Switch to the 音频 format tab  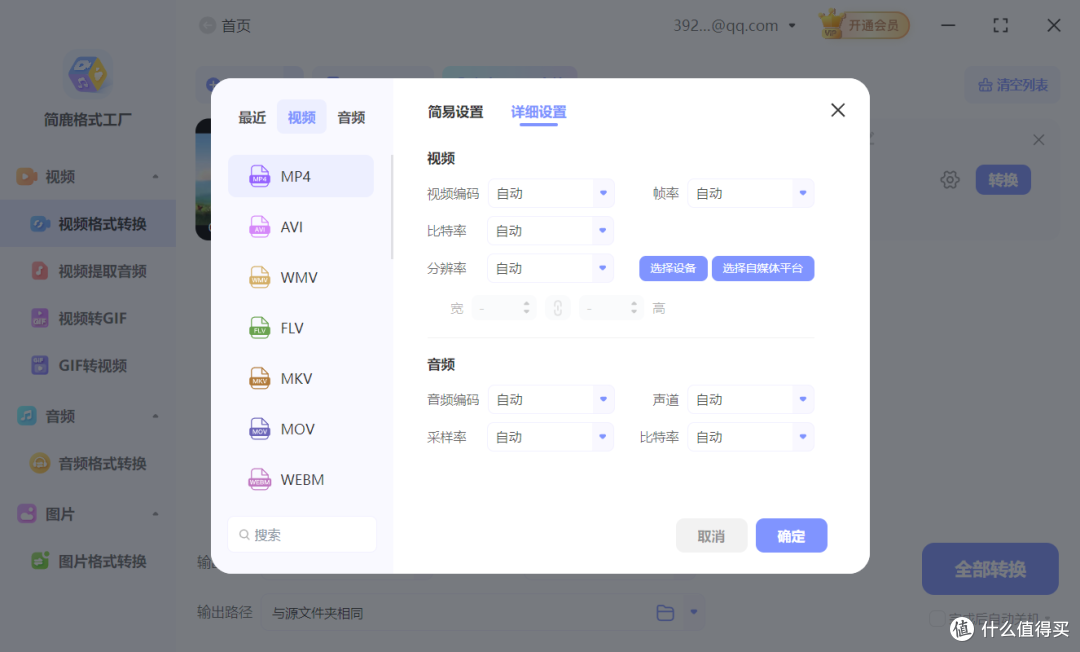351,117
